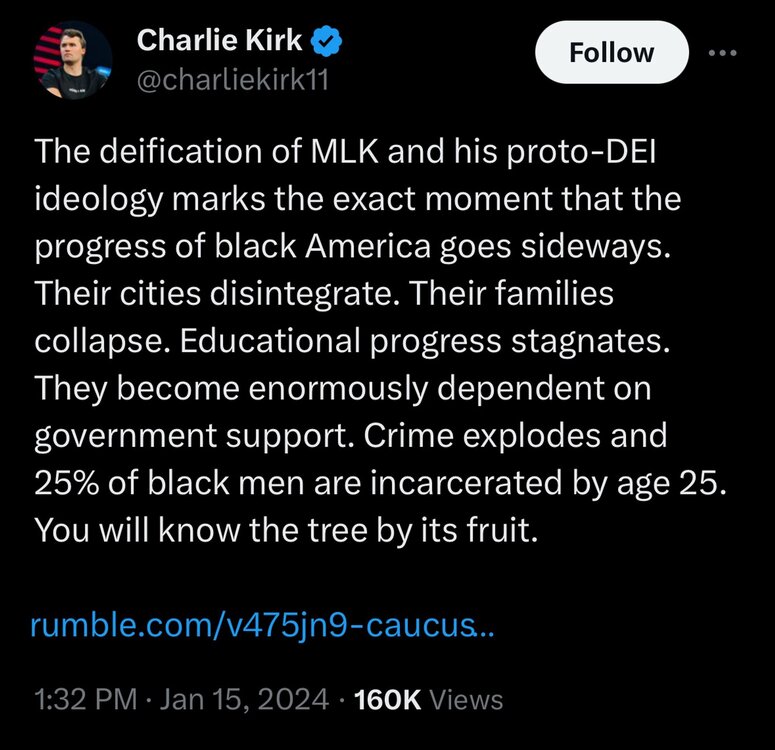Click the blue verified checkmark badge

329,41
